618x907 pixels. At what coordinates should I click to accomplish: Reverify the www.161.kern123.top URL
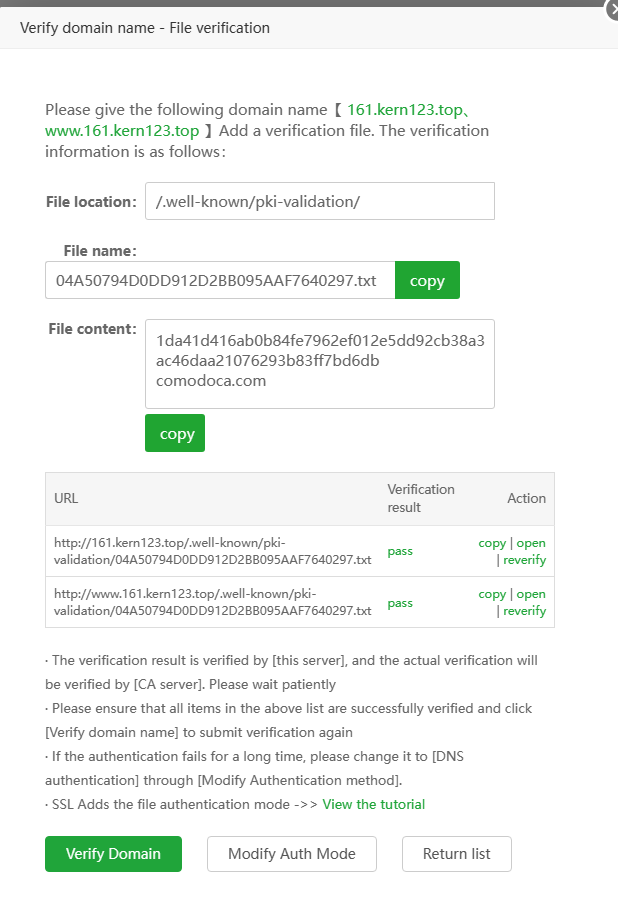(x=524, y=611)
